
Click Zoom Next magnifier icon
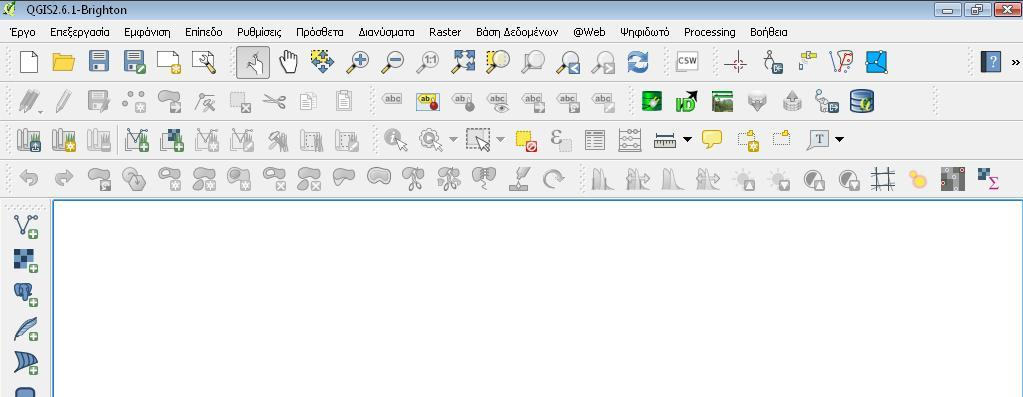(x=603, y=62)
